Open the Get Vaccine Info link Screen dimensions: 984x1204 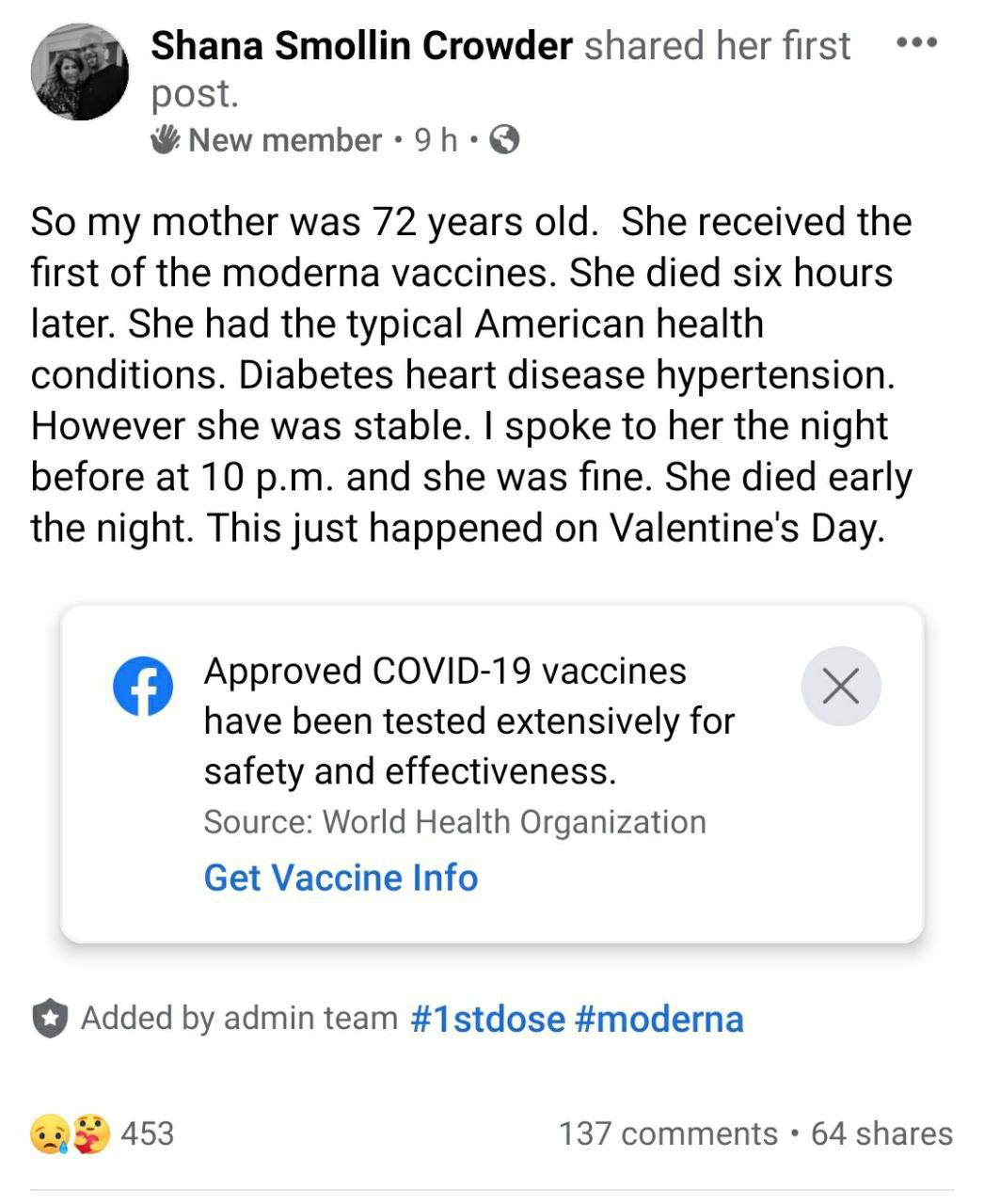(x=341, y=878)
